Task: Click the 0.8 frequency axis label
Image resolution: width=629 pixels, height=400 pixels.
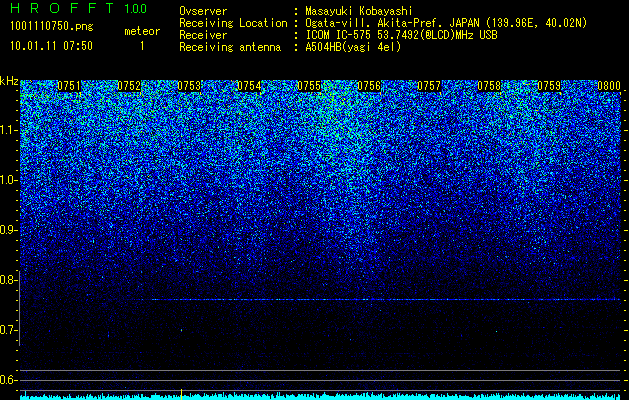Action: click(x=8, y=280)
